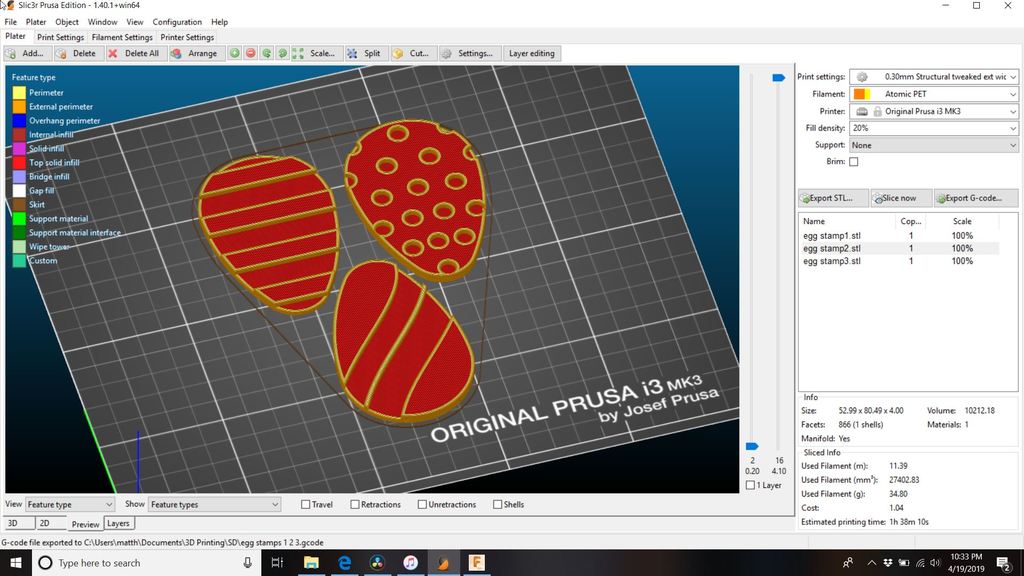1024x576 pixels.
Task: Open object Settings... from toolbar
Action: pos(469,54)
